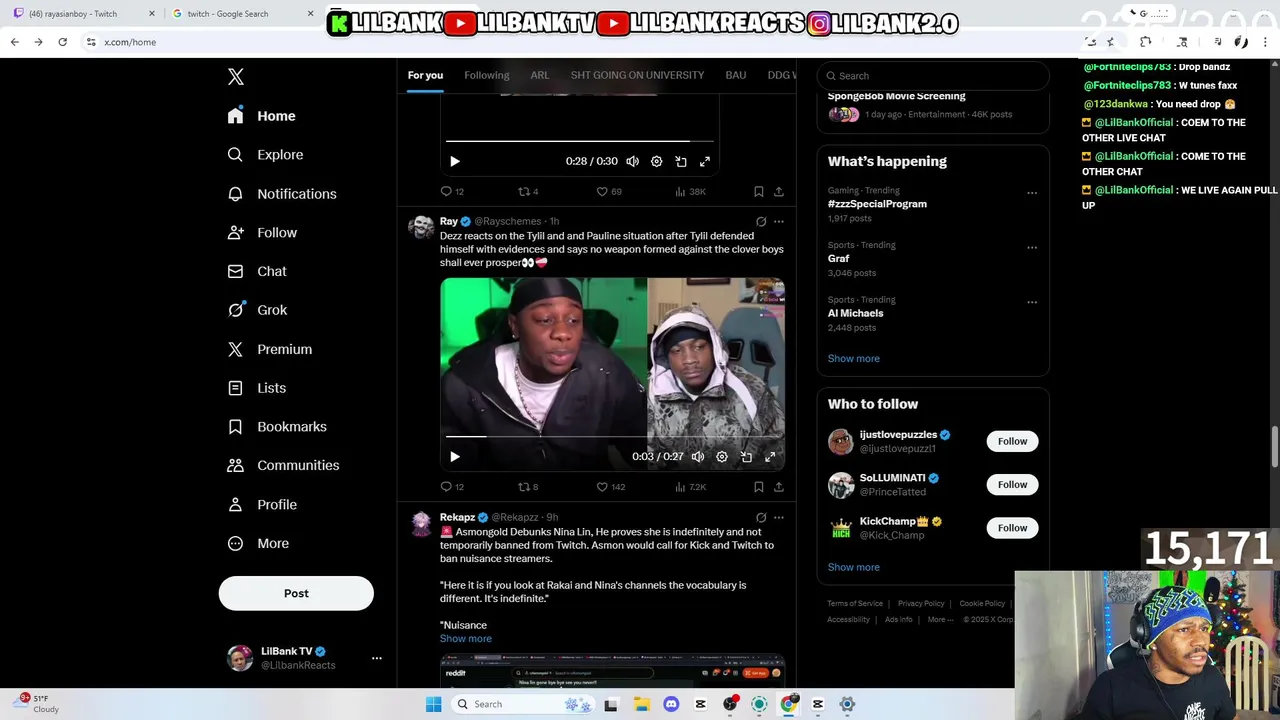
Task: Toggle fullscreen on the top video
Action: tap(705, 161)
